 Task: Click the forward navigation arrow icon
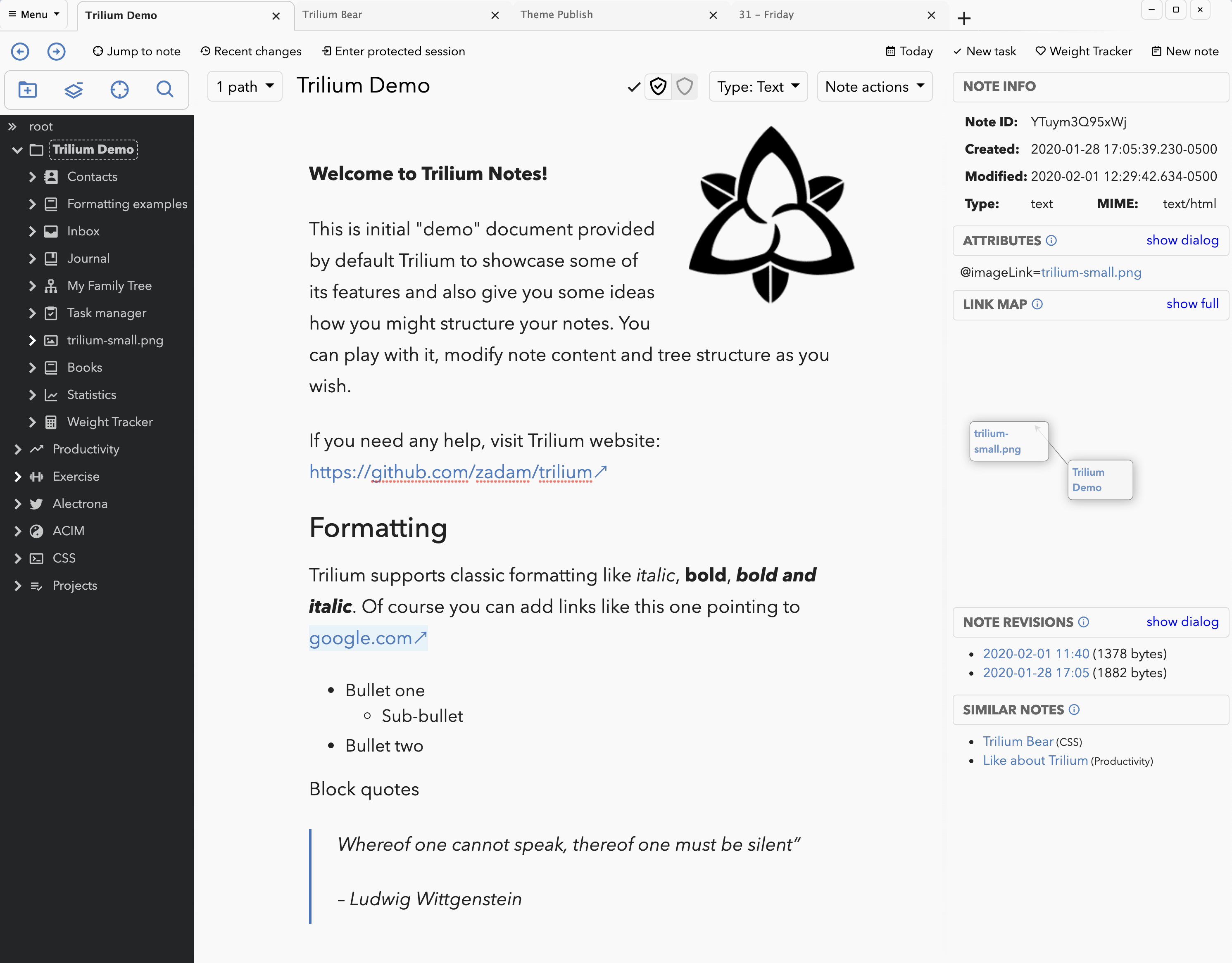point(56,51)
